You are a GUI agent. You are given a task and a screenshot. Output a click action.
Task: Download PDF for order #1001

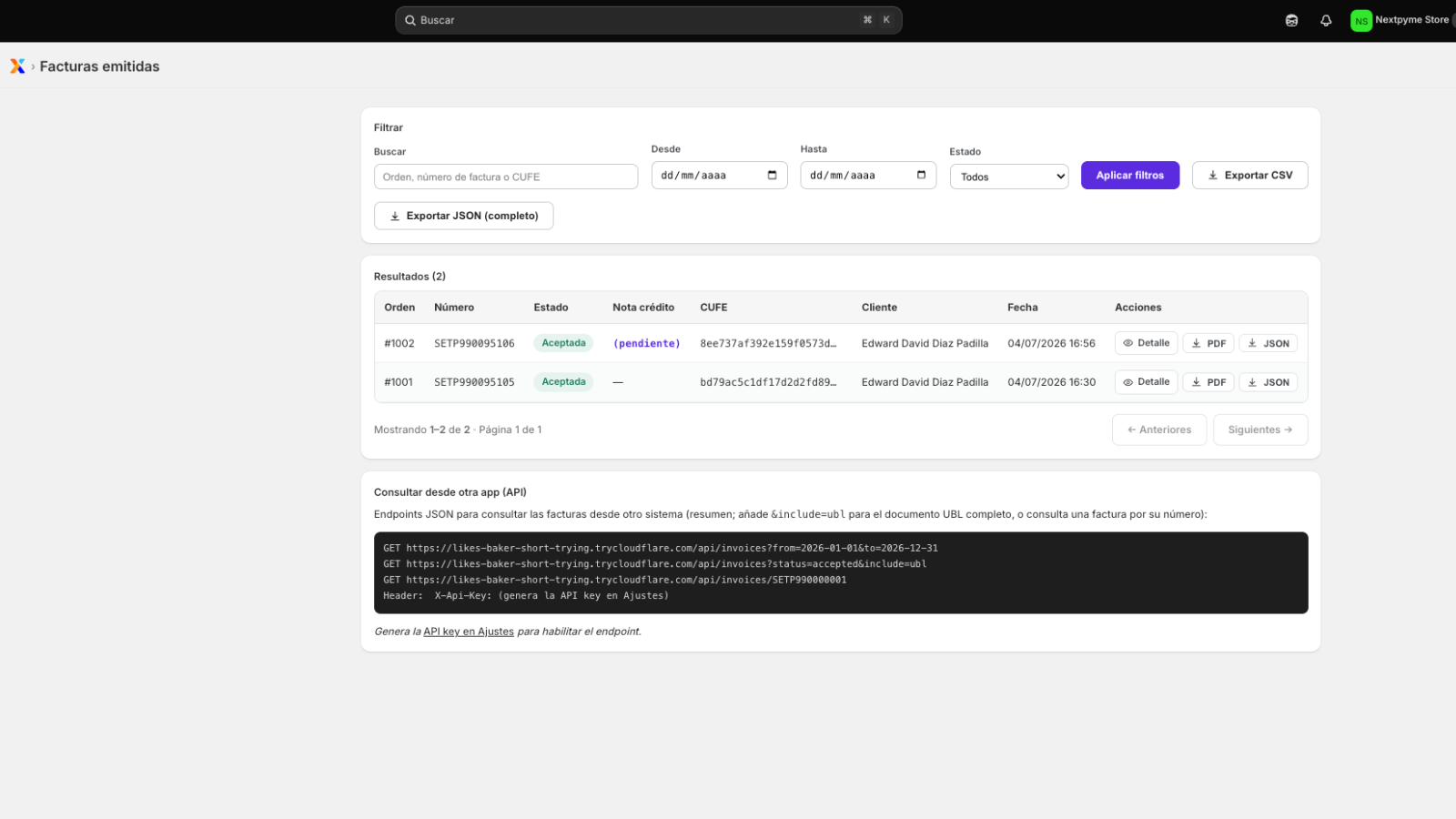click(x=1208, y=382)
